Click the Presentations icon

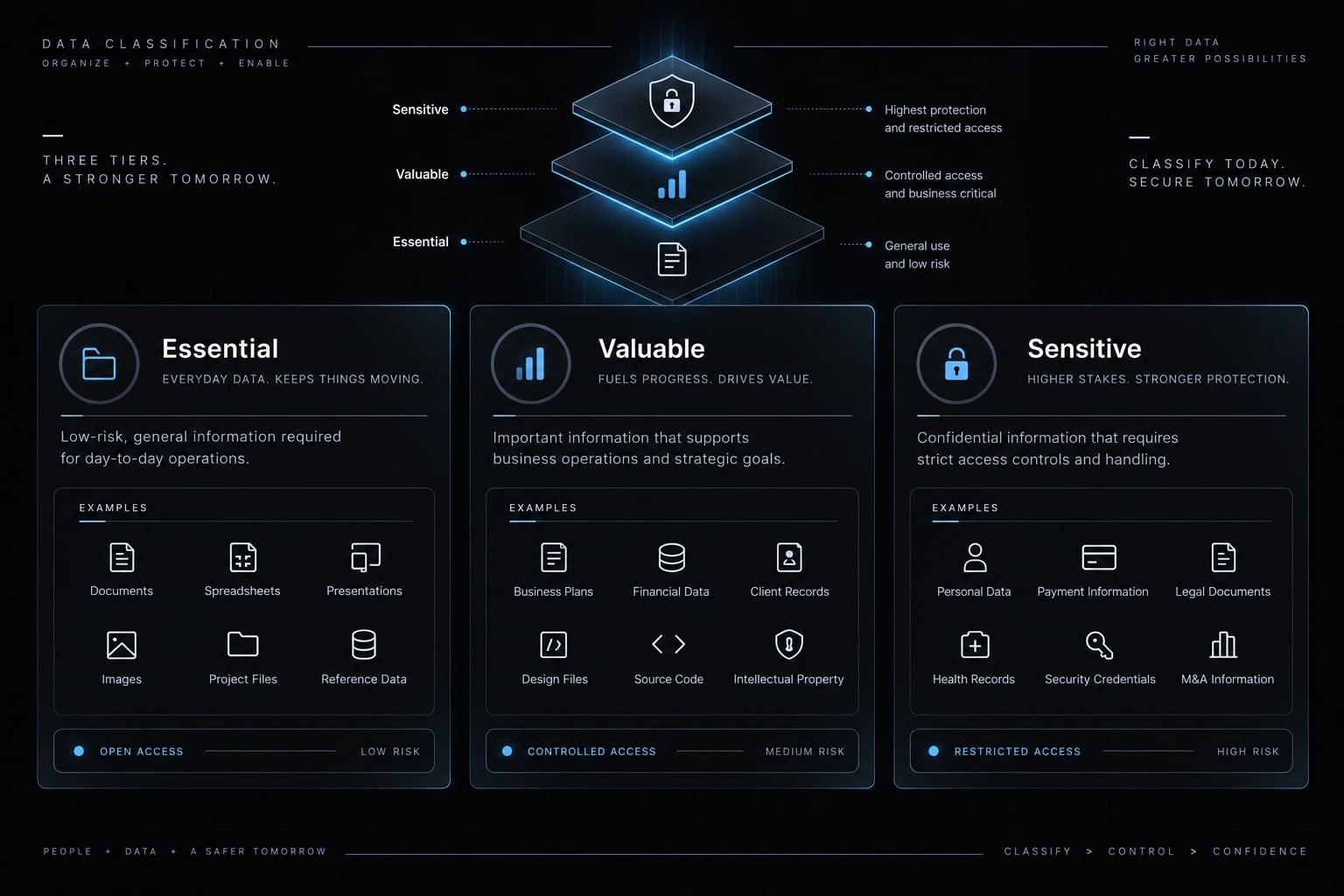365,557
